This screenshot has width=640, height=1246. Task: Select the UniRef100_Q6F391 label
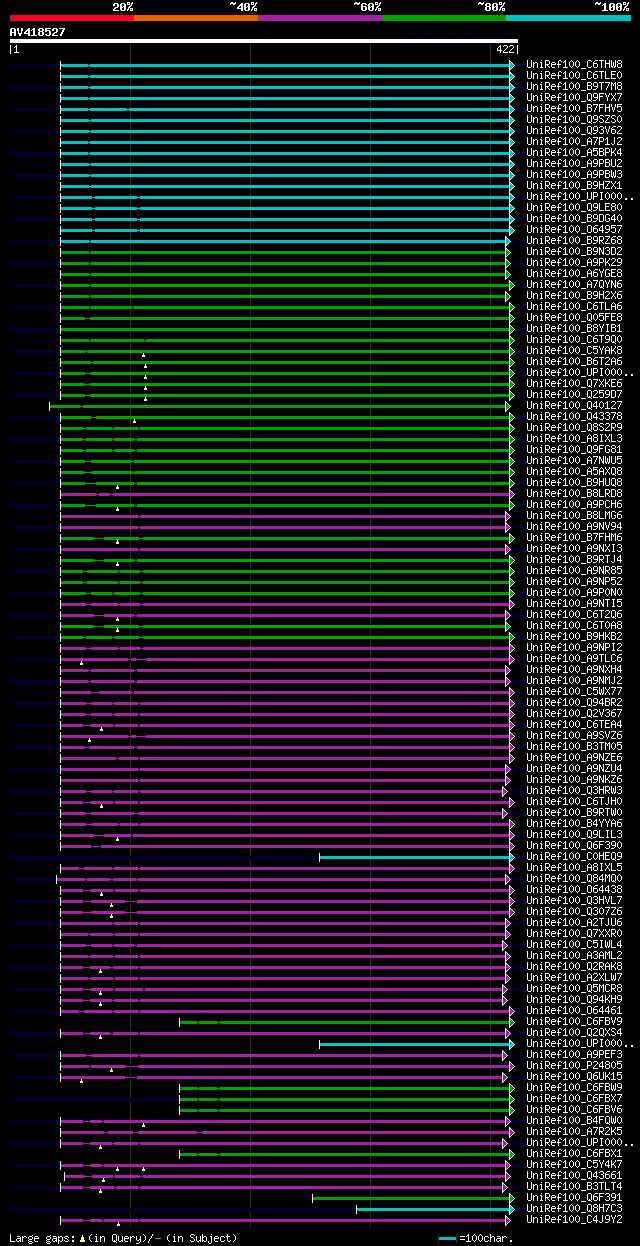[x=574, y=1197]
